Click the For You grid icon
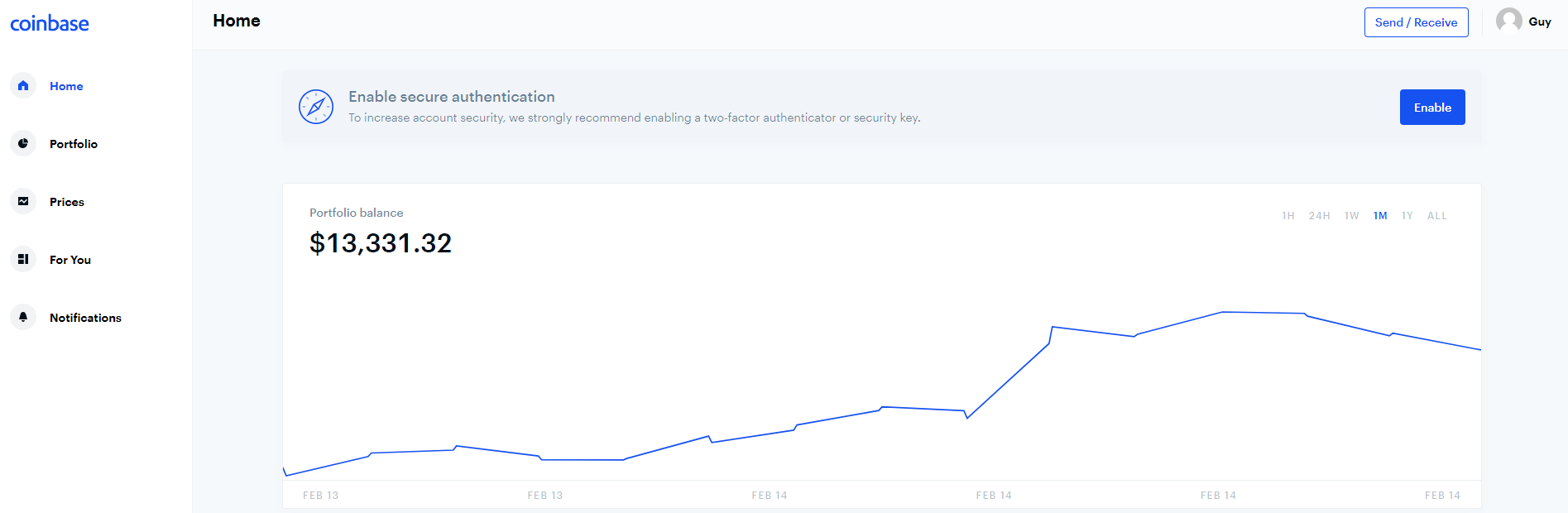This screenshot has height=513, width=1568. click(x=23, y=259)
